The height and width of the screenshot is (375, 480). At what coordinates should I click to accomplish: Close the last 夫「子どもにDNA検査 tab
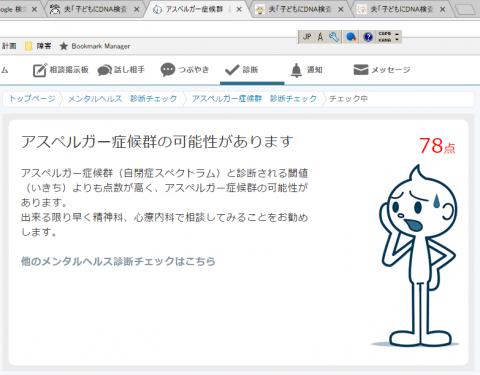443,9
